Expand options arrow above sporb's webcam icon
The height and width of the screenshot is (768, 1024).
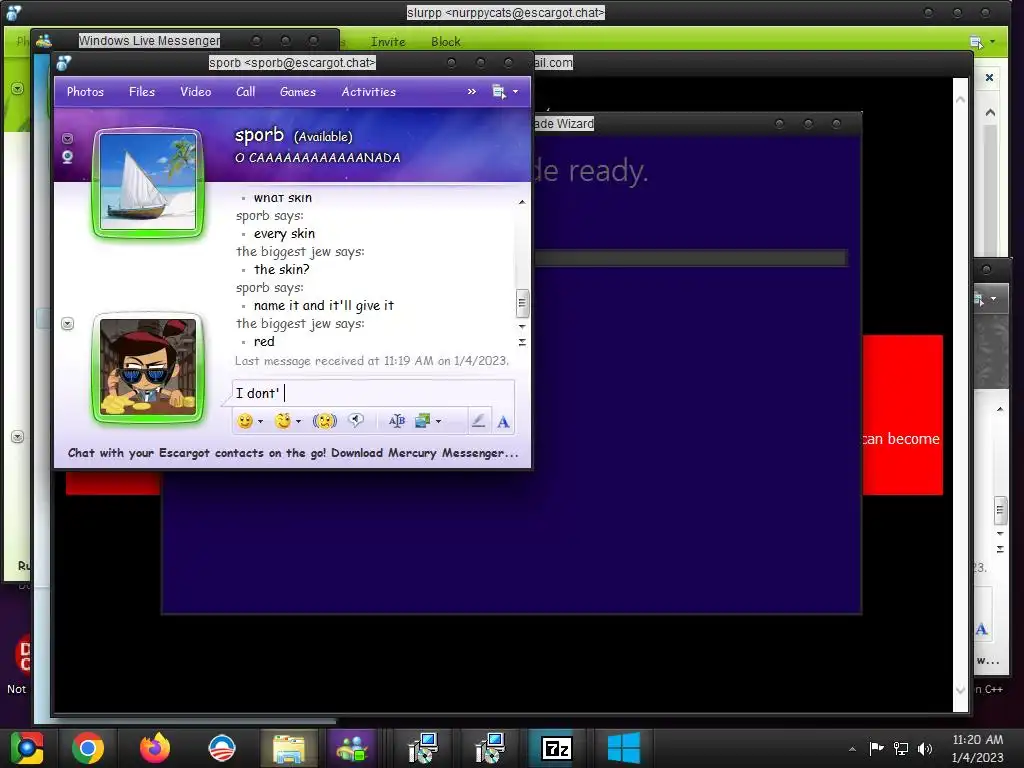pos(67,138)
